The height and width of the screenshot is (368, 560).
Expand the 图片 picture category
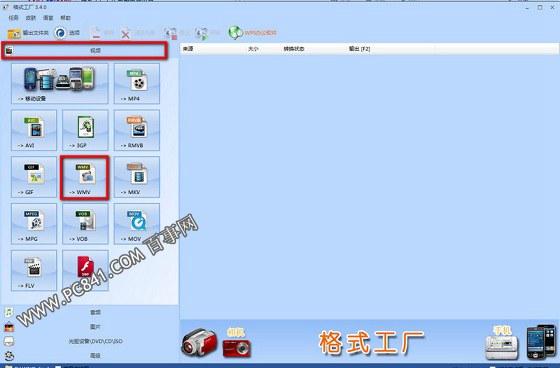point(89,327)
